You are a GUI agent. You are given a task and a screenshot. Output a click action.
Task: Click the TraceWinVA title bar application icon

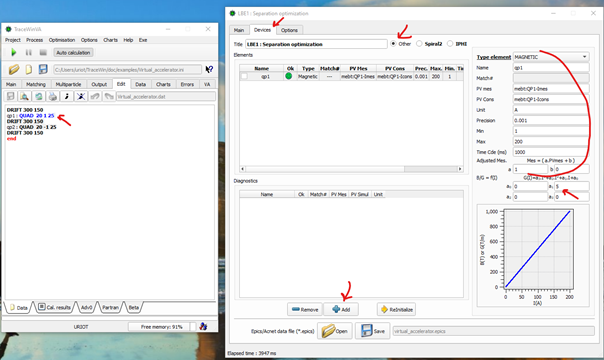click(8, 29)
